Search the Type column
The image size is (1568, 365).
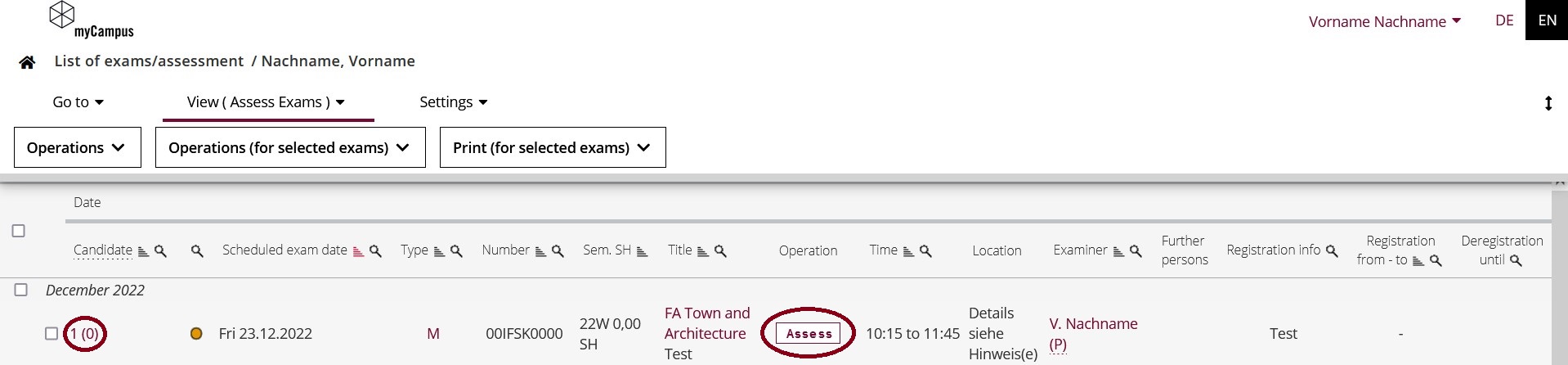tap(457, 251)
